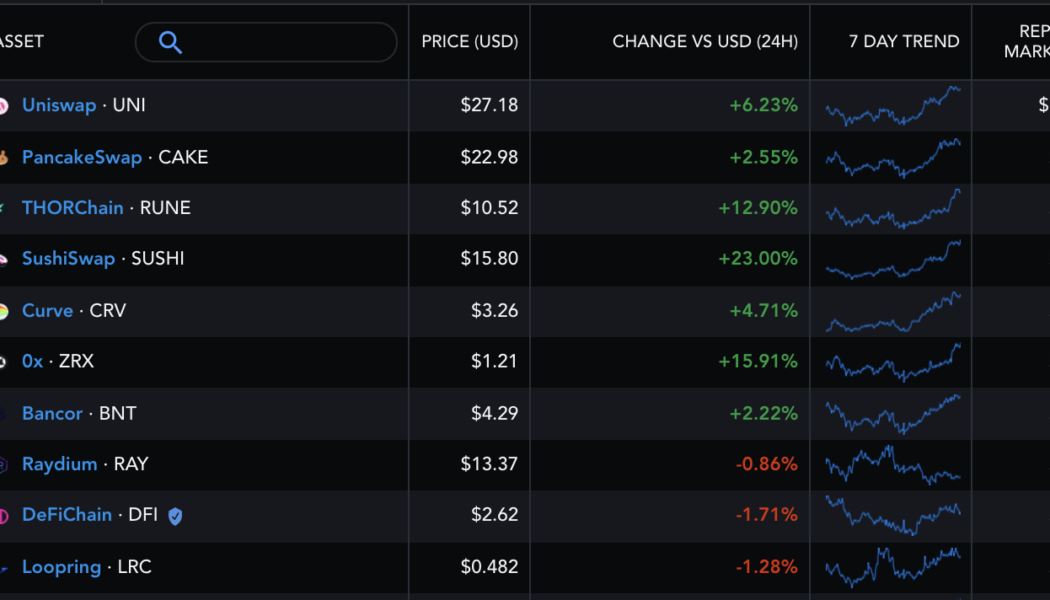Sort the table by PRICE (USD)
1050x600 pixels.
click(468, 42)
